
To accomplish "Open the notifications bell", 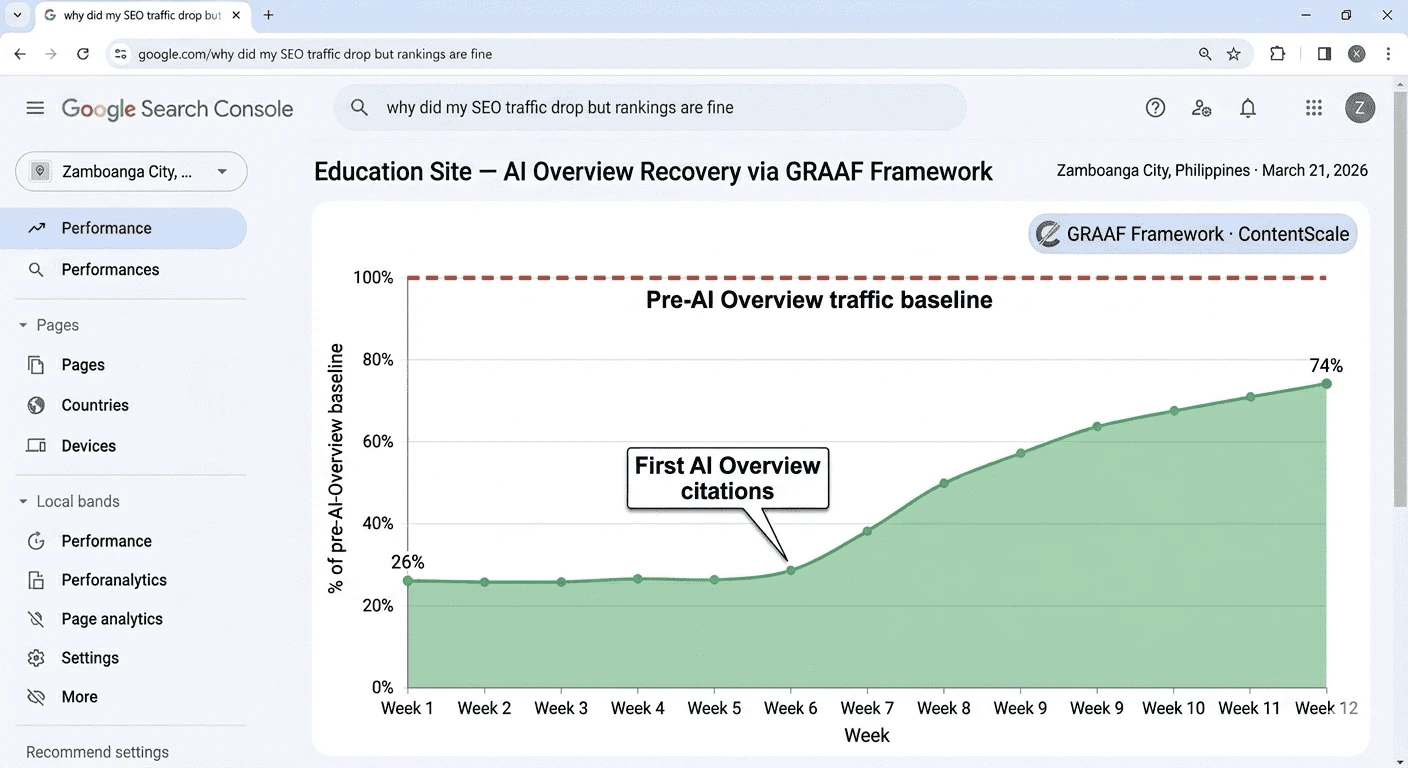I will 1247,107.
